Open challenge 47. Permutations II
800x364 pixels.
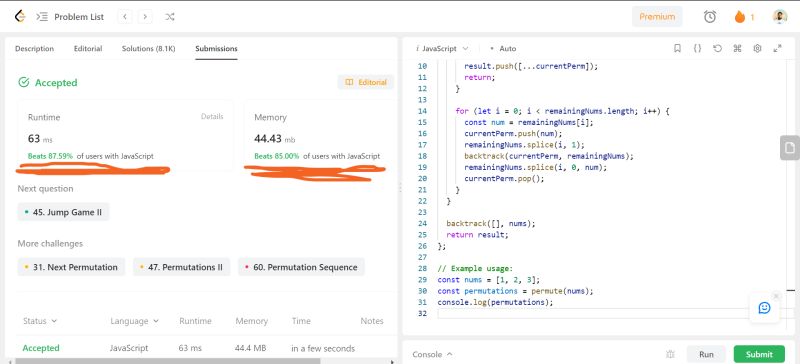(x=182, y=267)
